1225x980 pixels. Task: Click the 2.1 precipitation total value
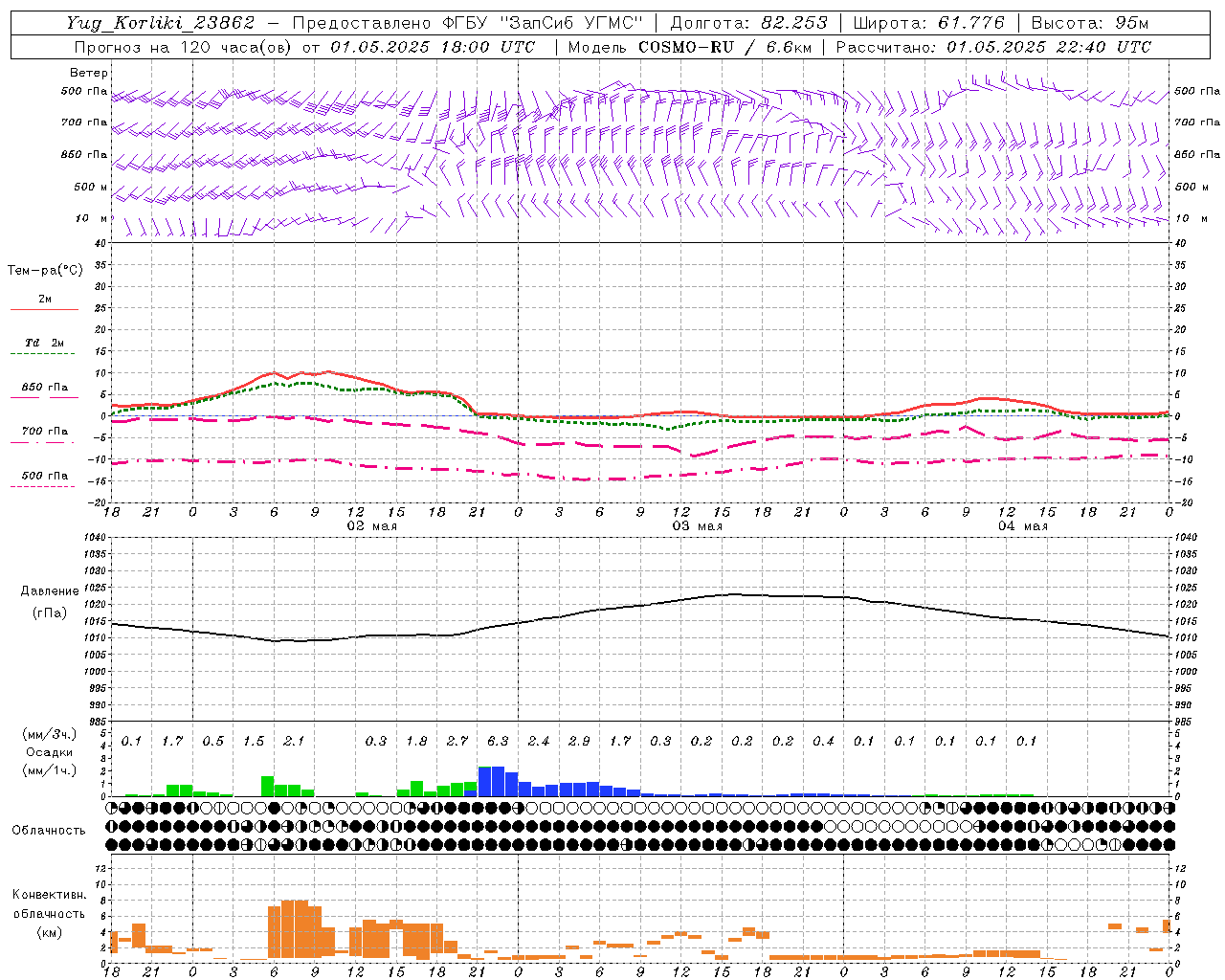click(x=294, y=741)
